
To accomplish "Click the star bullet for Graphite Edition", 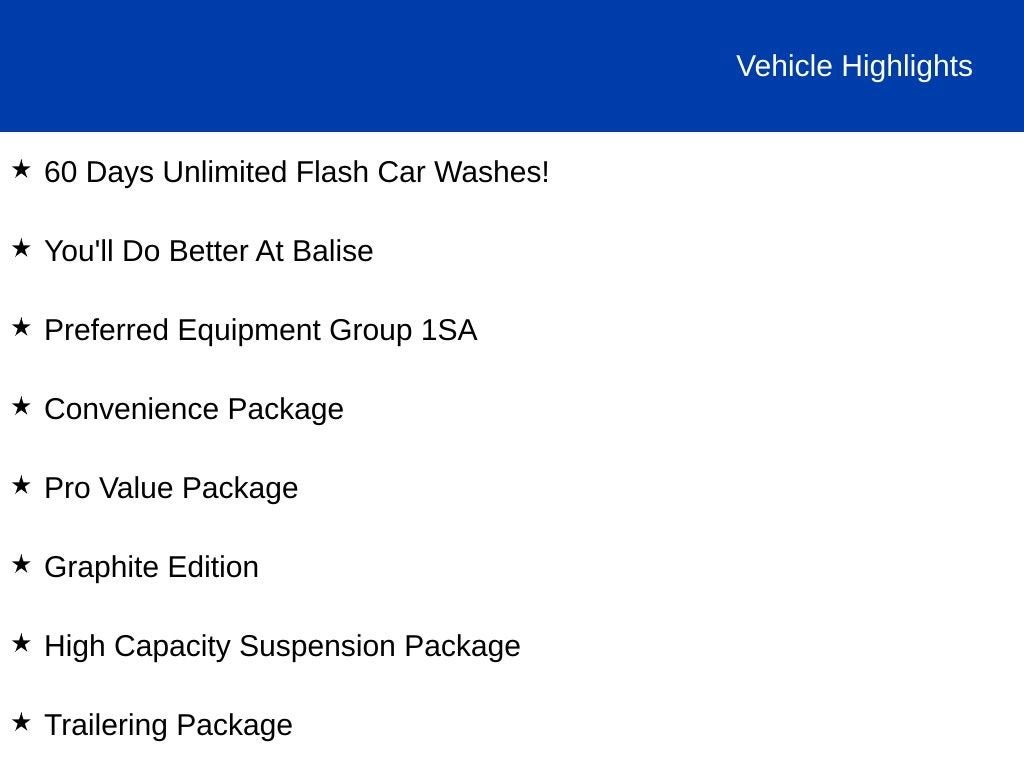I will click(x=21, y=565).
